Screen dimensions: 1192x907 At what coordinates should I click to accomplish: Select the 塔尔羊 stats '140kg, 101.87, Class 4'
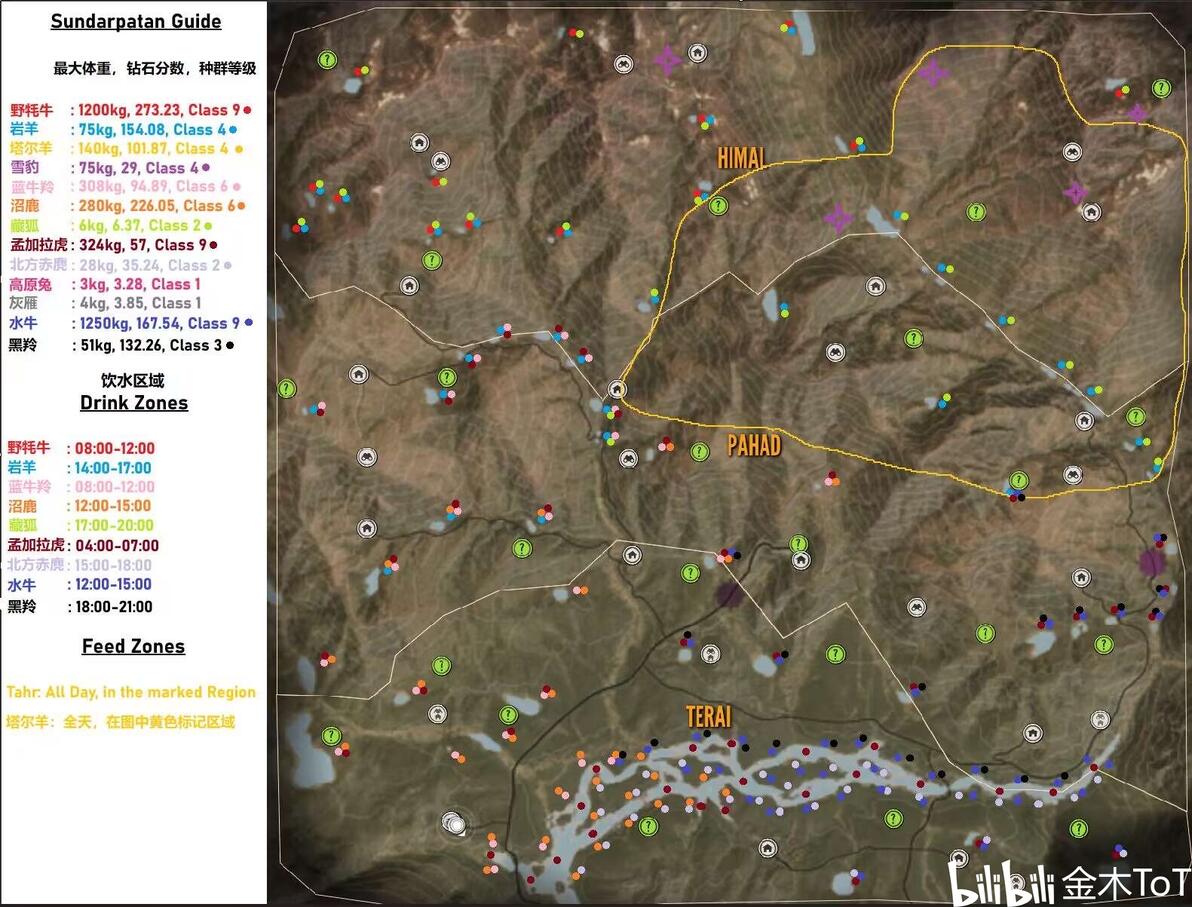pos(153,149)
